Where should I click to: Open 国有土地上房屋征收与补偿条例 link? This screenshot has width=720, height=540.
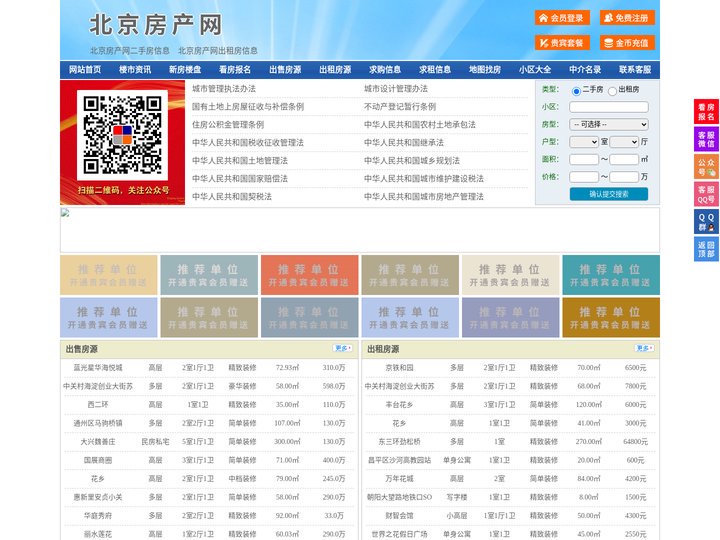pos(248,107)
